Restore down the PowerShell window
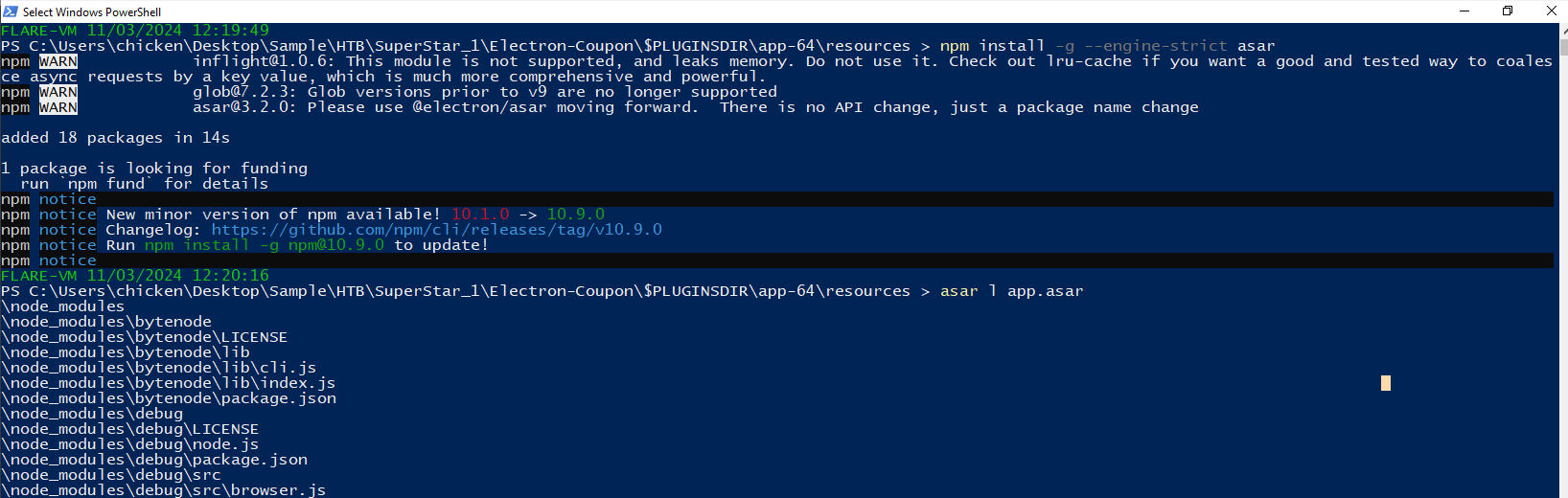 [x=1508, y=11]
